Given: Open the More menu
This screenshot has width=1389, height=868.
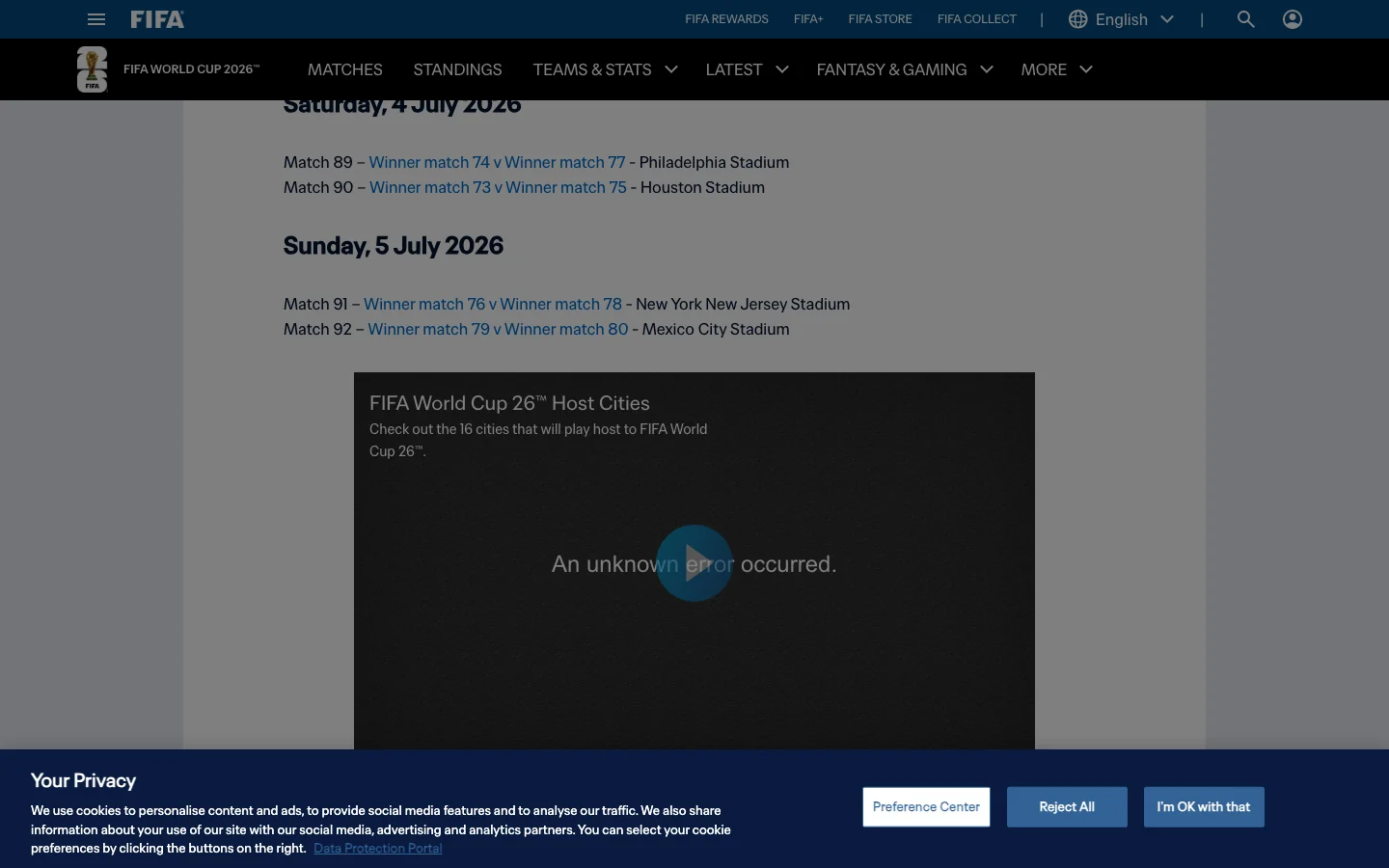Looking at the screenshot, I should (1044, 69).
